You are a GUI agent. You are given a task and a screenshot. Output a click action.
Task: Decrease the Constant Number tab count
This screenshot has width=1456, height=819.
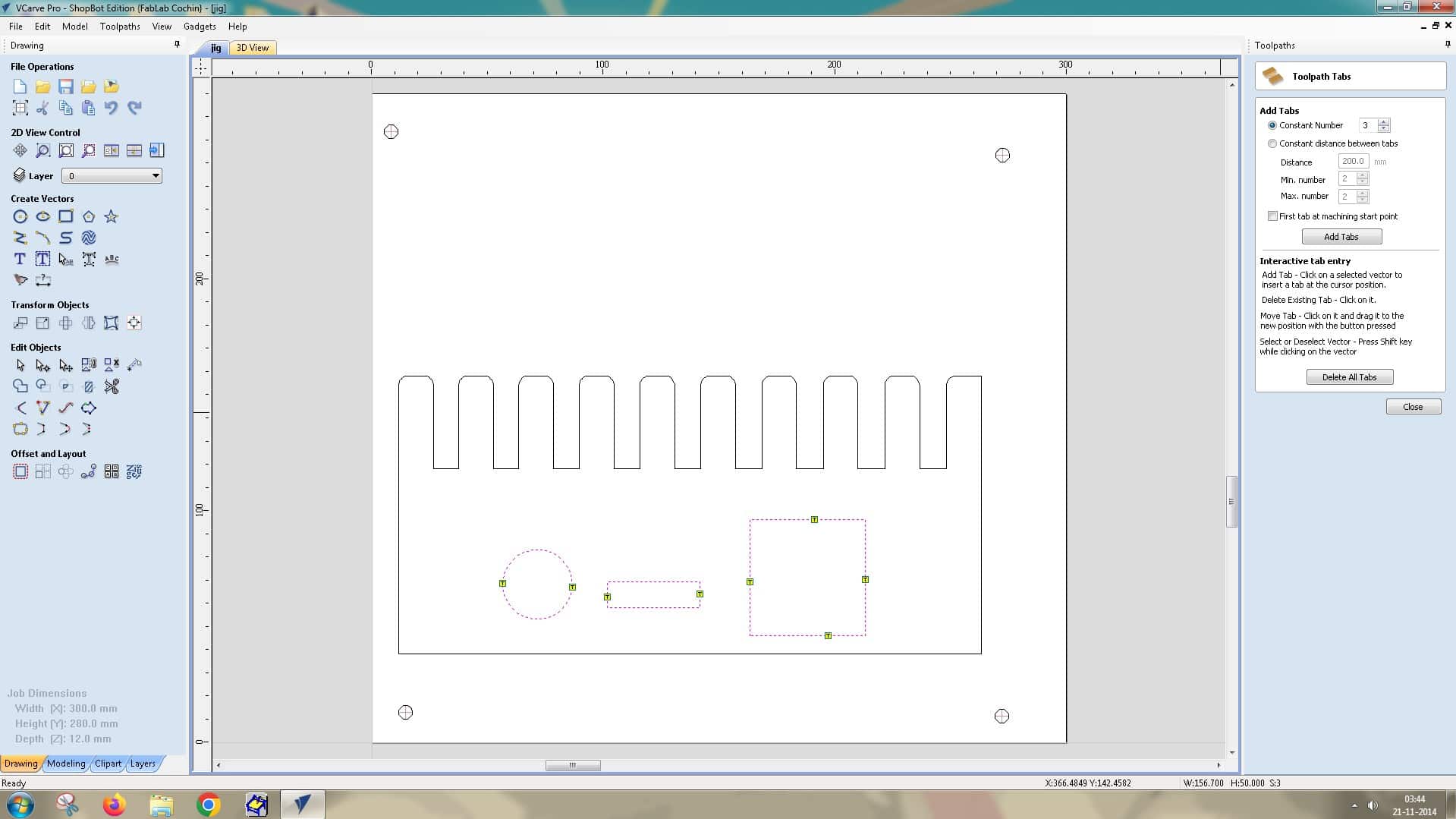1384,128
